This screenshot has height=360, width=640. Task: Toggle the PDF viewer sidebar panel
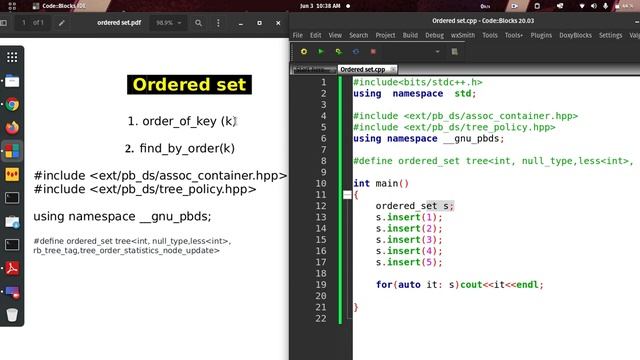3,23
